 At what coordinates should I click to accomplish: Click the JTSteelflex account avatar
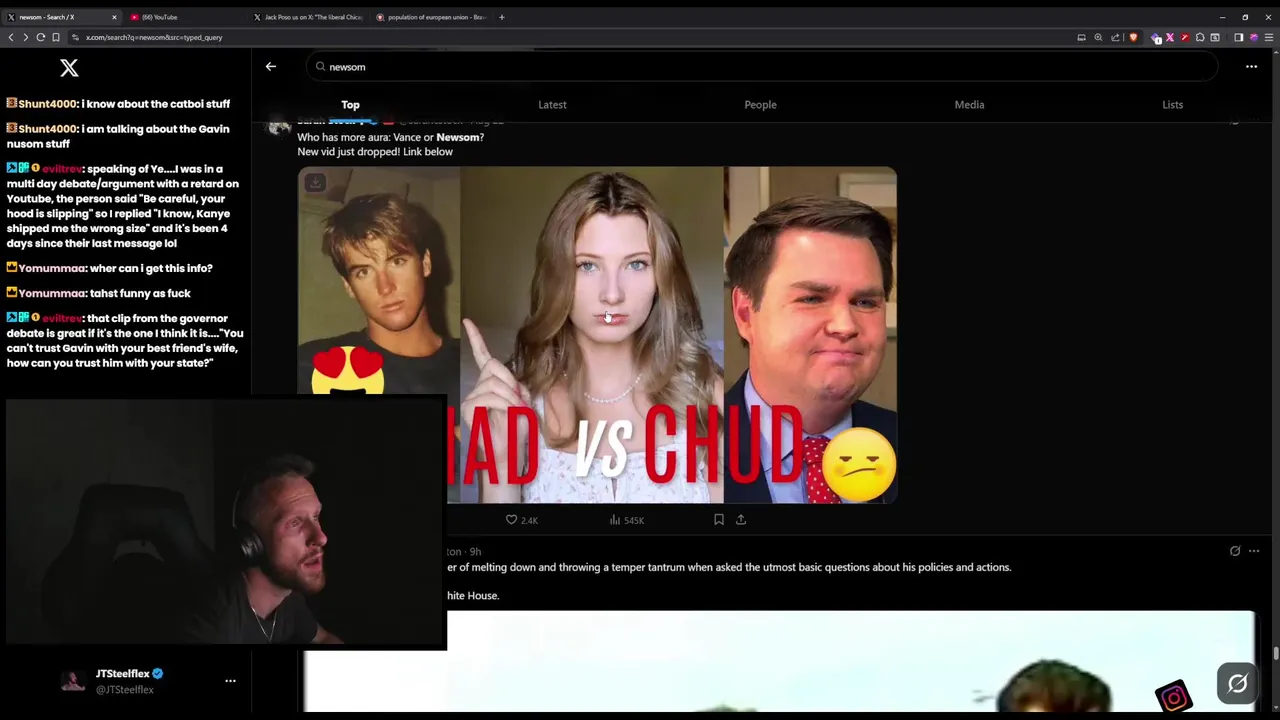[x=72, y=681]
